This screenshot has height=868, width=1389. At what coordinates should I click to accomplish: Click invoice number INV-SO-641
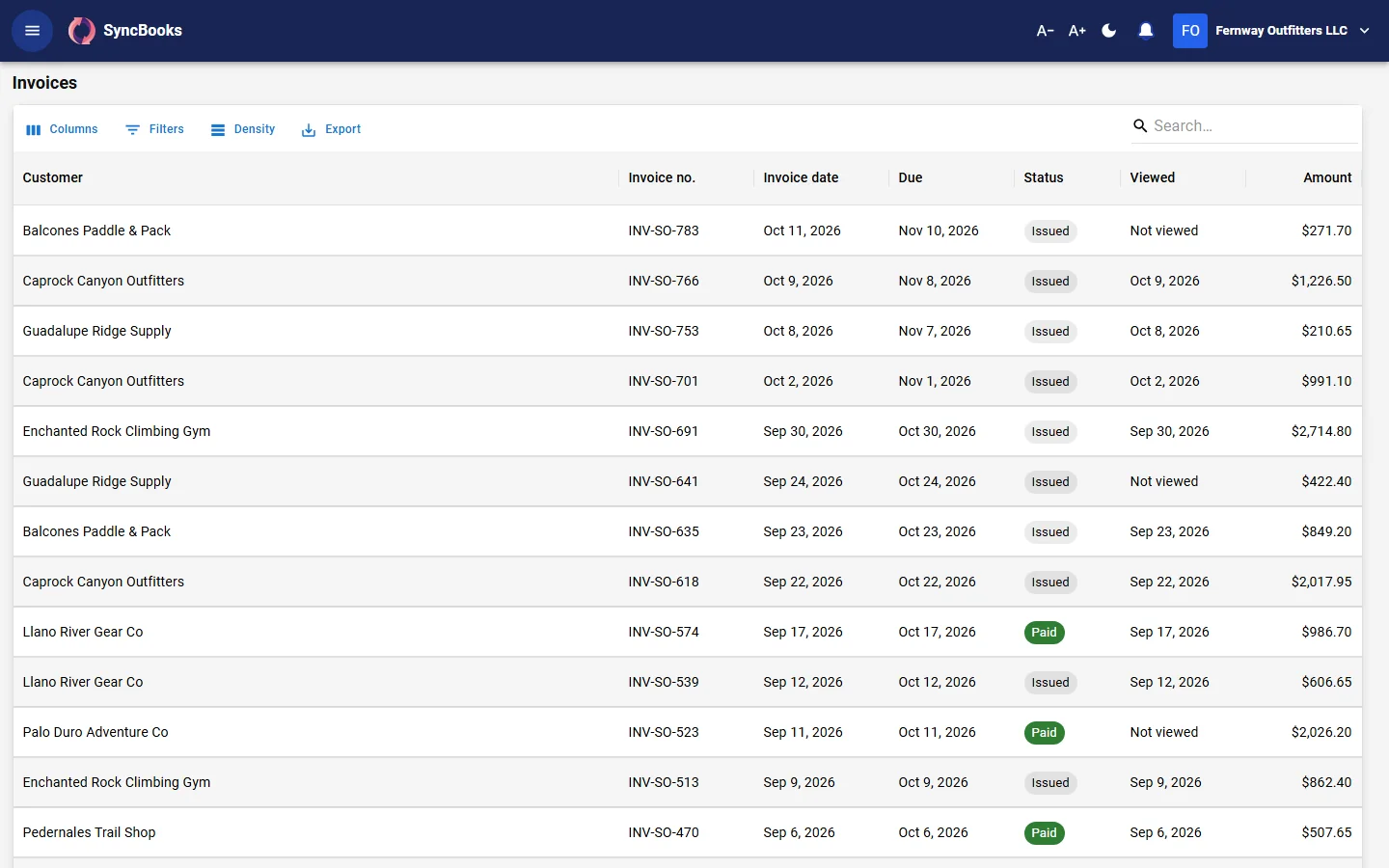click(664, 481)
